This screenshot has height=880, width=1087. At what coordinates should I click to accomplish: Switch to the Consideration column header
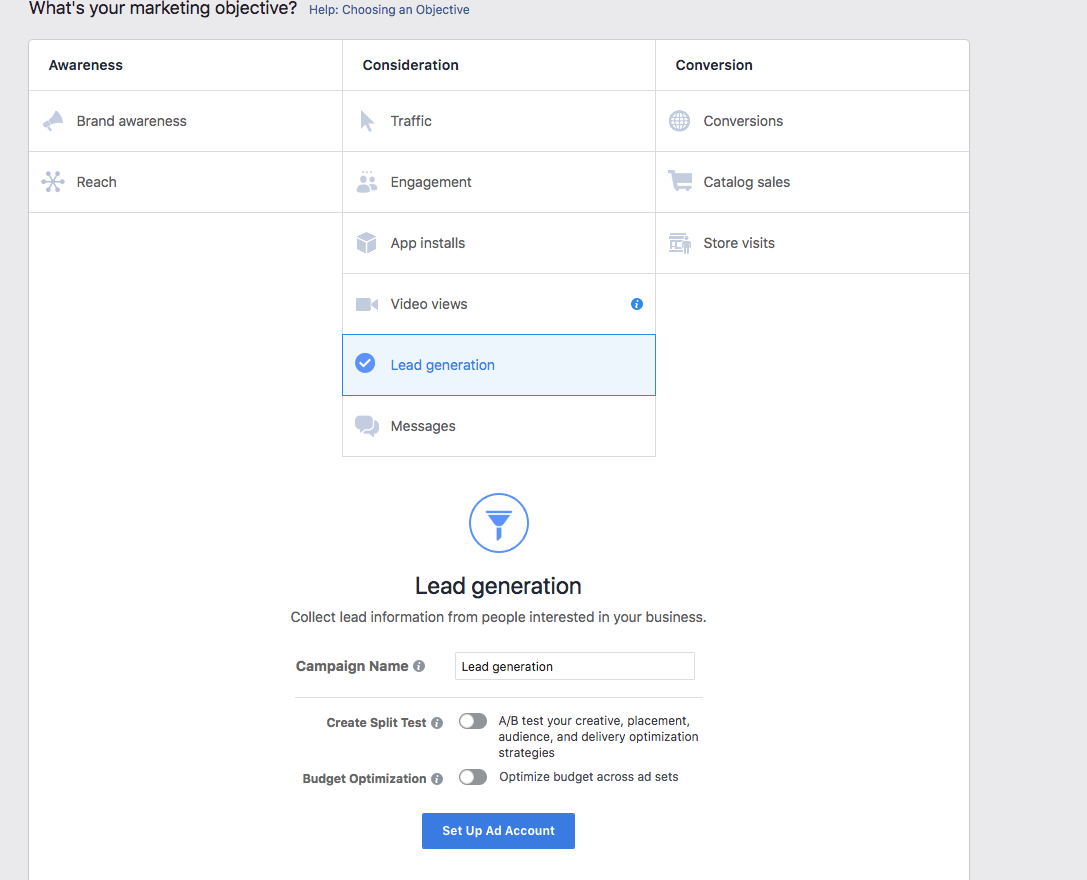pos(410,64)
